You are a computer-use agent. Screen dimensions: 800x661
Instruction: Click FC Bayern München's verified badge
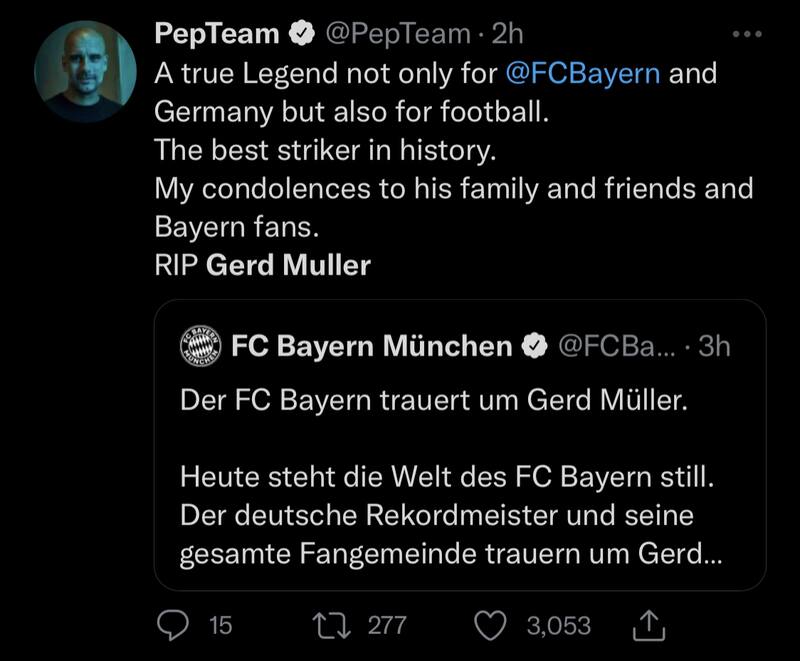534,346
